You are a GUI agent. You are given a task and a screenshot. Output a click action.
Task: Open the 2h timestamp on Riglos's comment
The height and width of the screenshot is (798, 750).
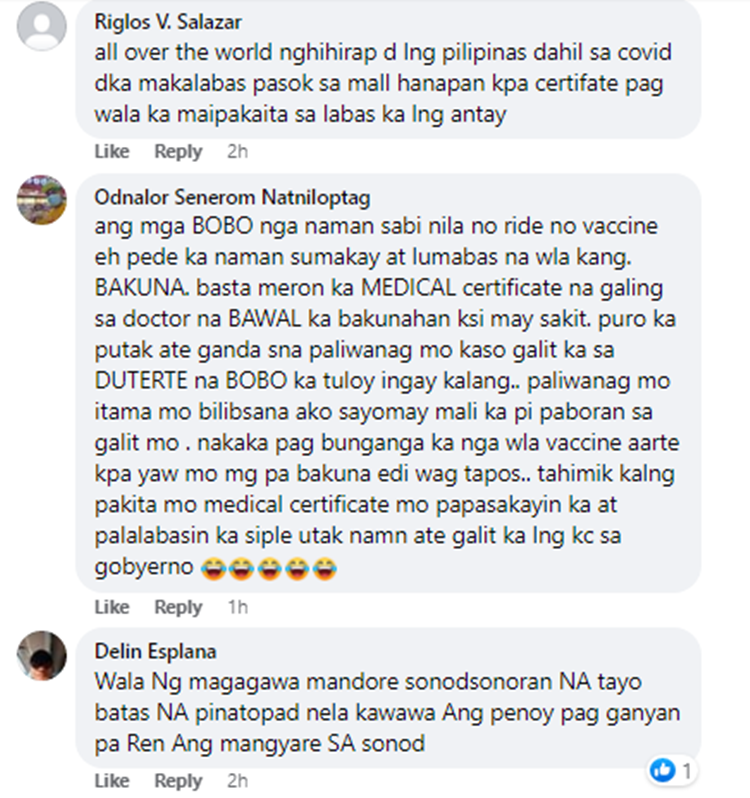point(237,151)
